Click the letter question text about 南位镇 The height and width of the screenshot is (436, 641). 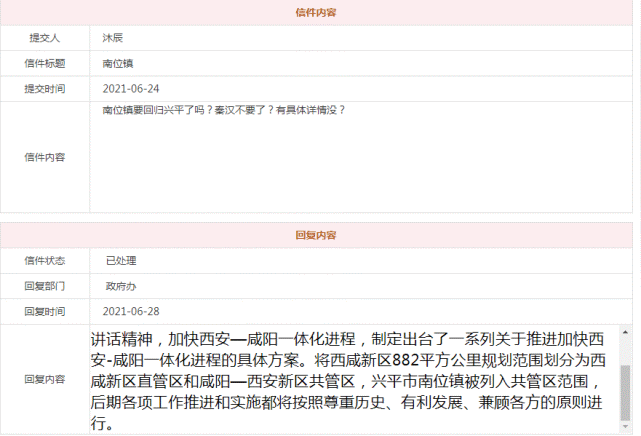[224, 110]
